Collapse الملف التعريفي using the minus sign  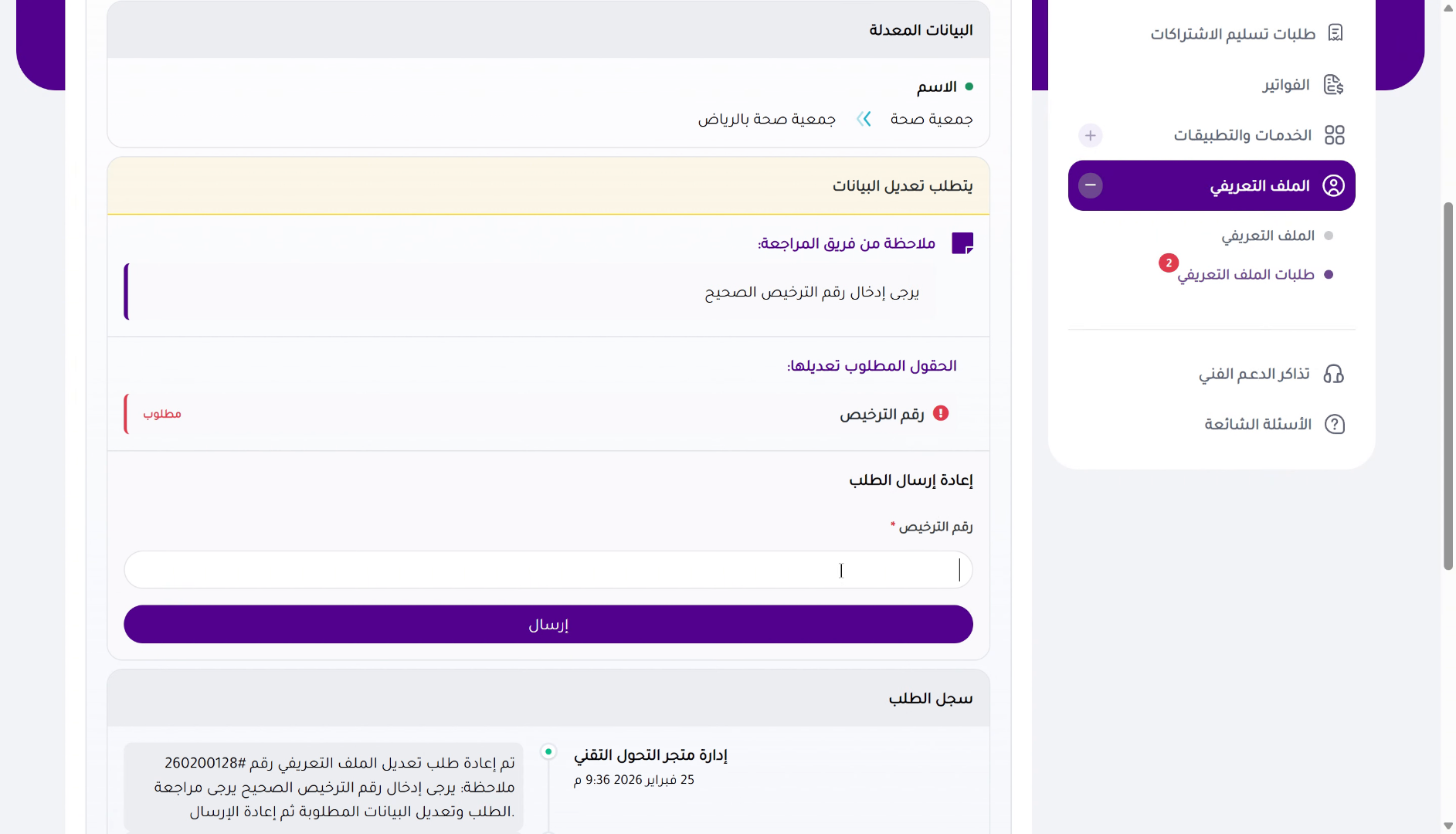(1091, 185)
